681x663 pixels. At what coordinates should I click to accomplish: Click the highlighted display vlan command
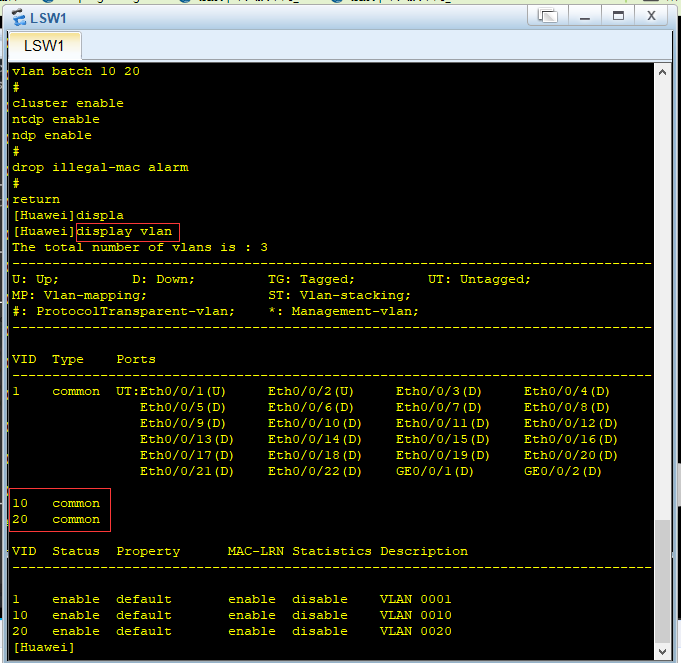pyautogui.click(x=127, y=231)
